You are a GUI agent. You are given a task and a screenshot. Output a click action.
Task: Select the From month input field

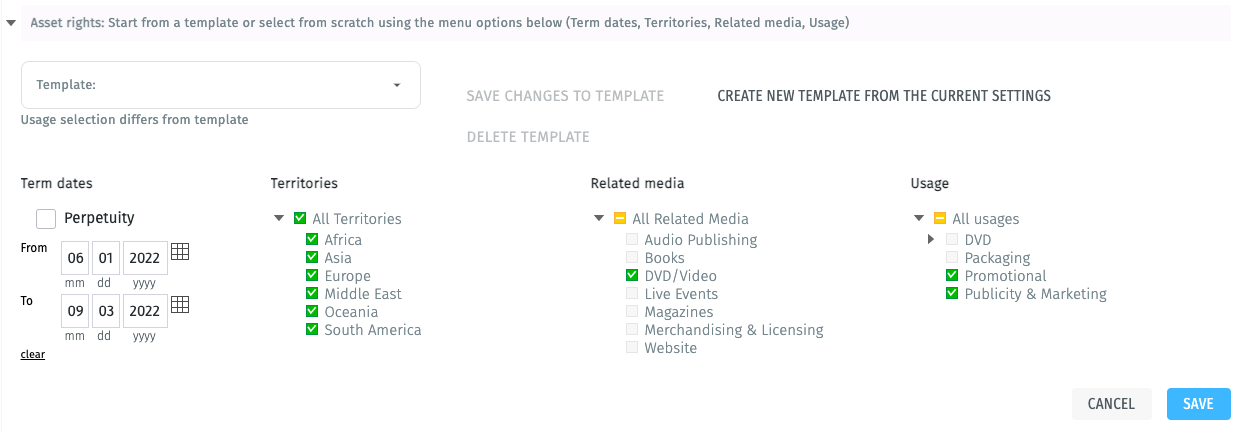(76, 258)
